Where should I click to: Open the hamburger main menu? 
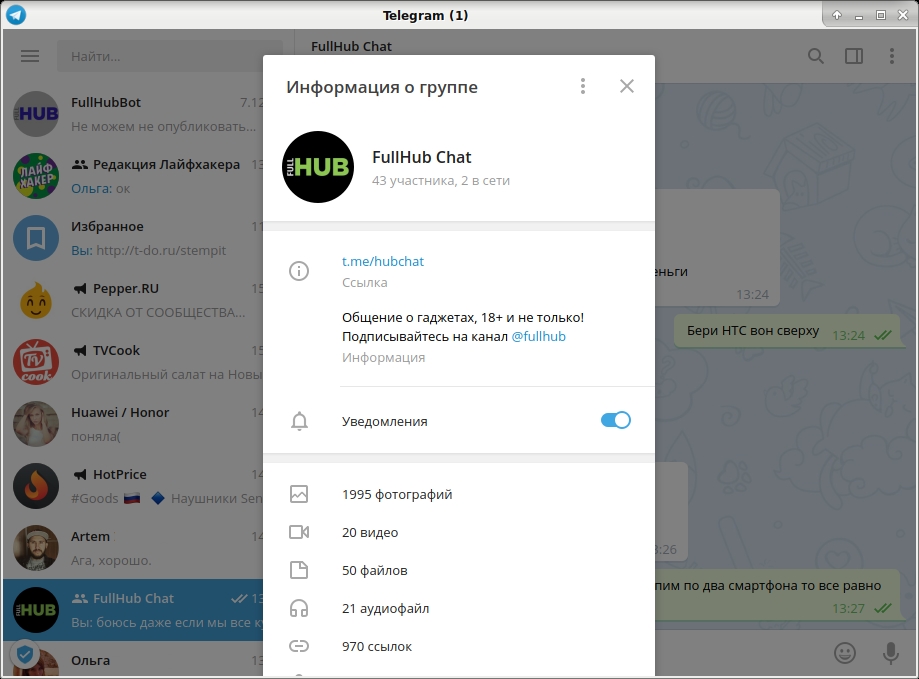(30, 56)
